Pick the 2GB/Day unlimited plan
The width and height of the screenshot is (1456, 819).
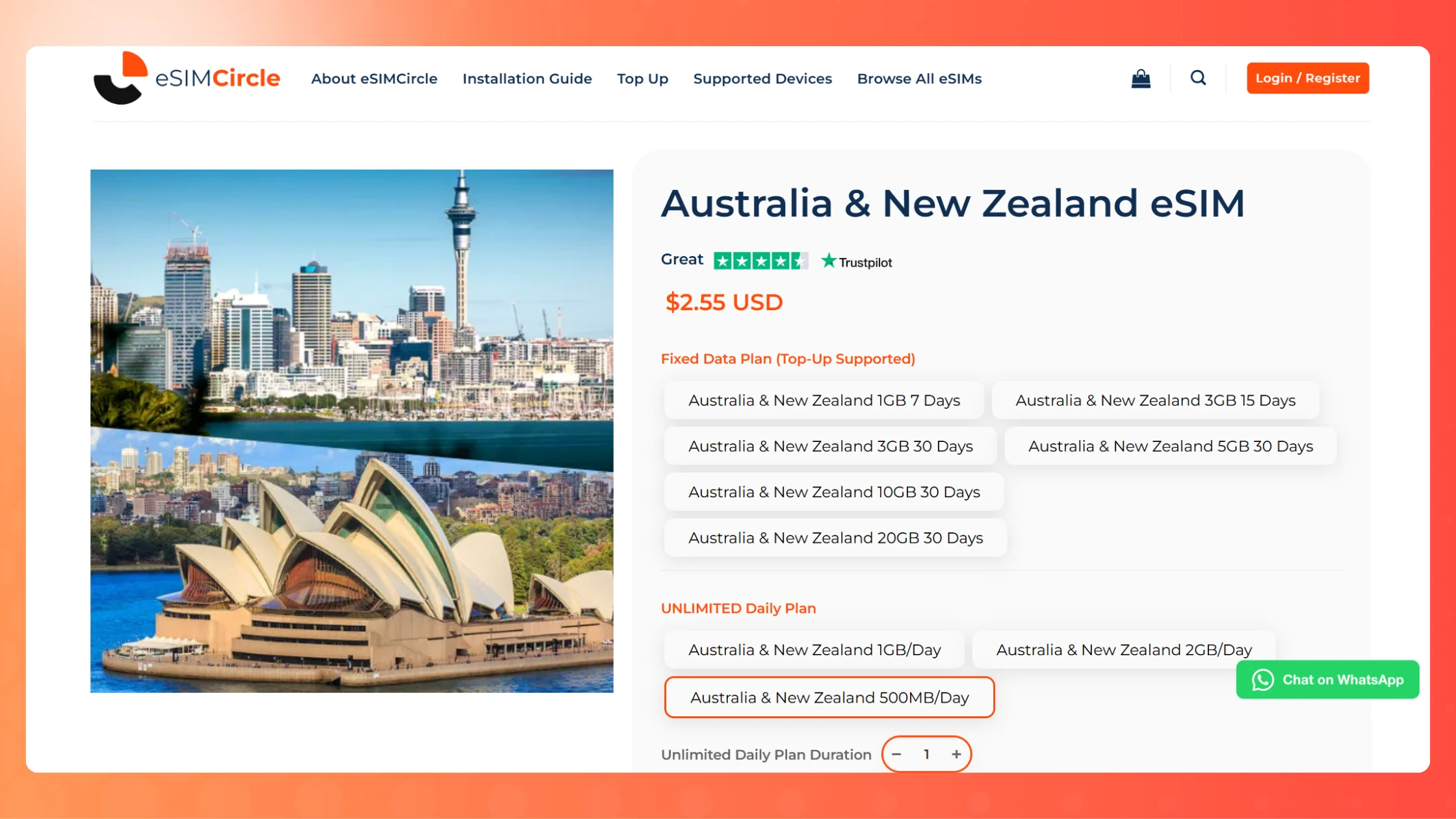click(x=1123, y=650)
